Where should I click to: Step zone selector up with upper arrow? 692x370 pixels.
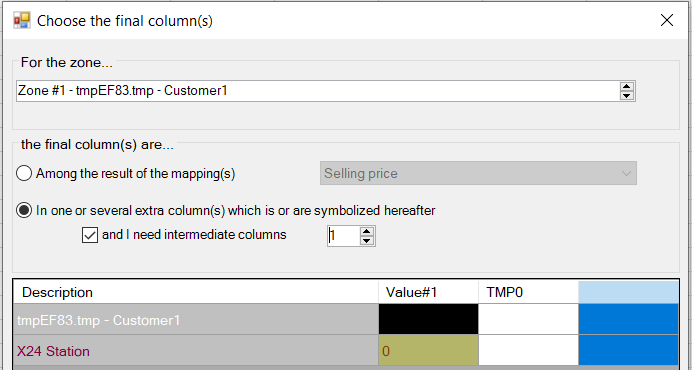[x=627, y=86]
